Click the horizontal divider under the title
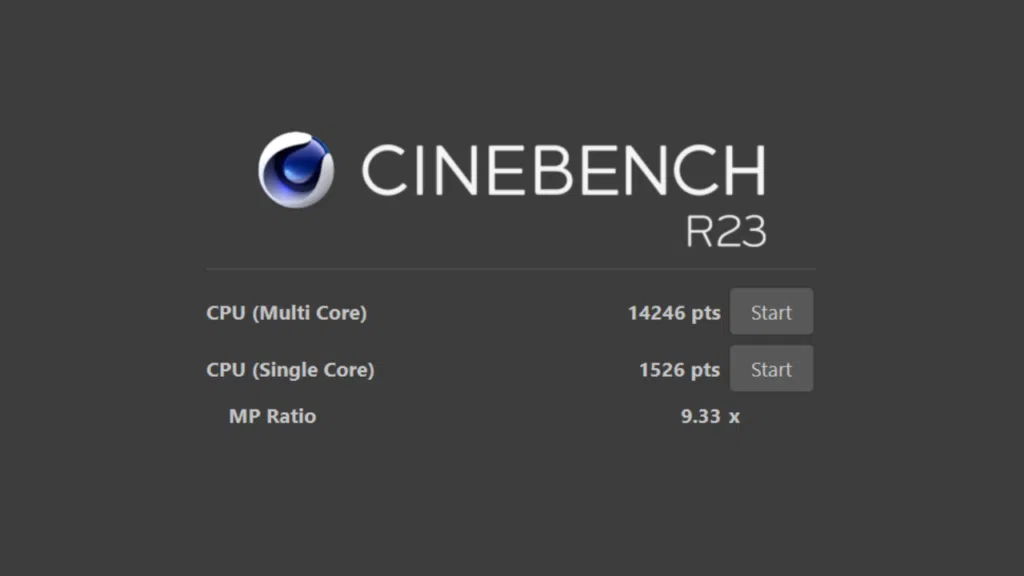 pyautogui.click(x=510, y=269)
